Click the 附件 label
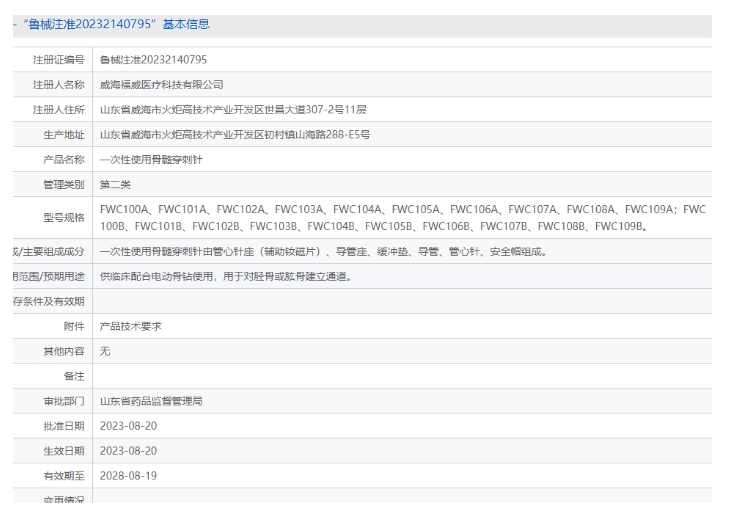This screenshot has height=520, width=750. pyautogui.click(x=74, y=326)
